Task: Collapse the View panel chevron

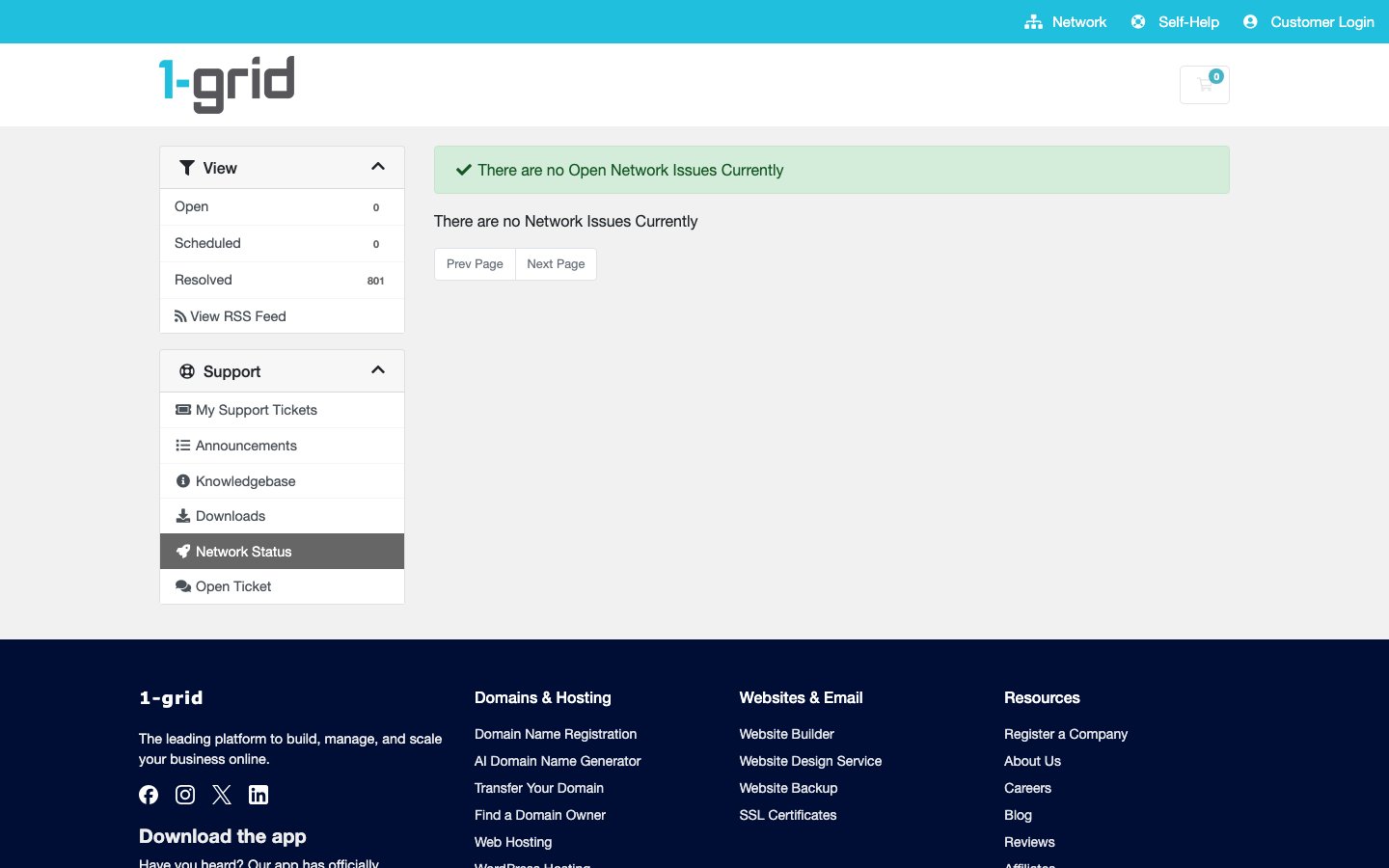Action: 378,167
